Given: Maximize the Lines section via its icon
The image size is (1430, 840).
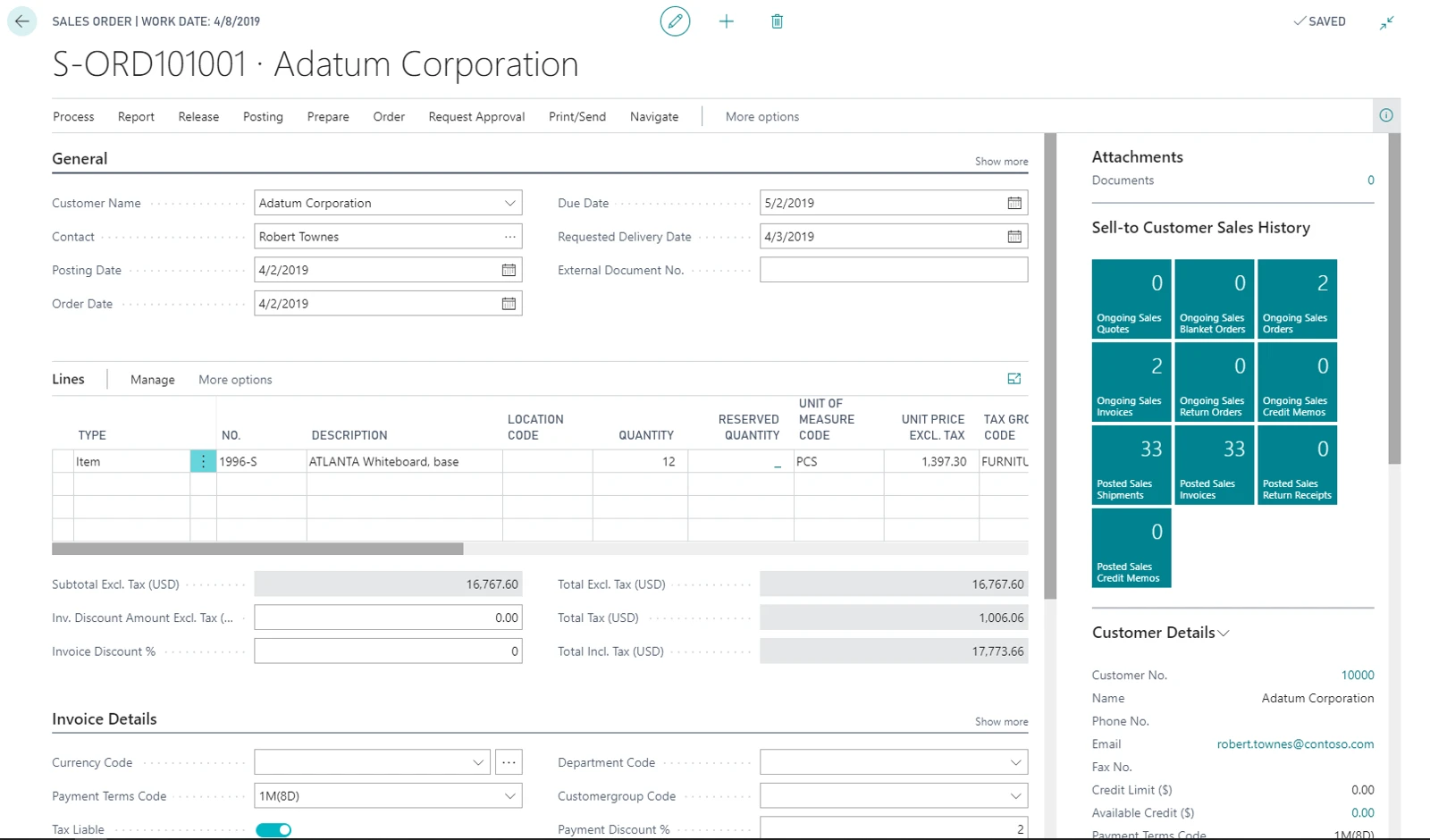Looking at the screenshot, I should [x=1014, y=379].
